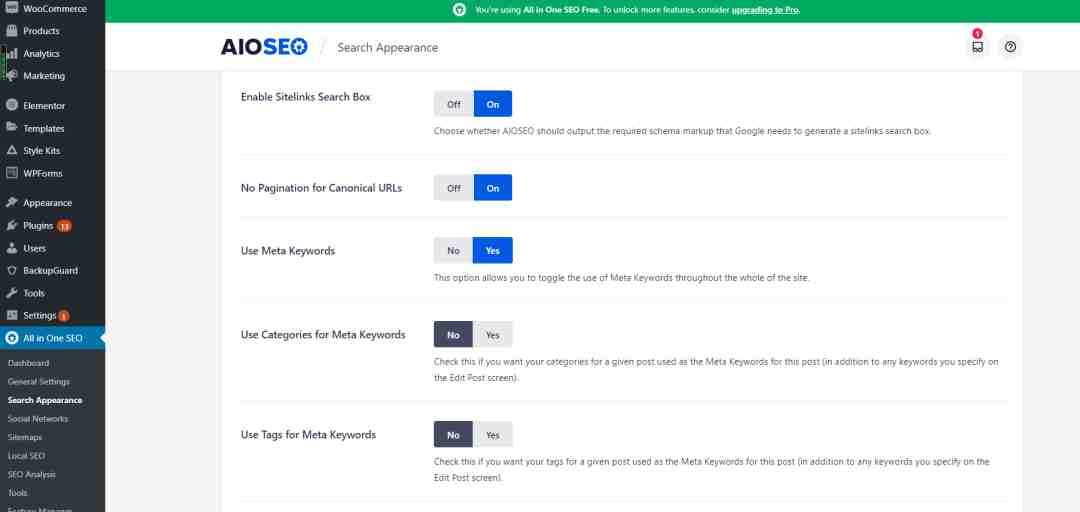Image resolution: width=1080 pixels, height=512 pixels.
Task: Click the Users person icon
Action: [12, 248]
